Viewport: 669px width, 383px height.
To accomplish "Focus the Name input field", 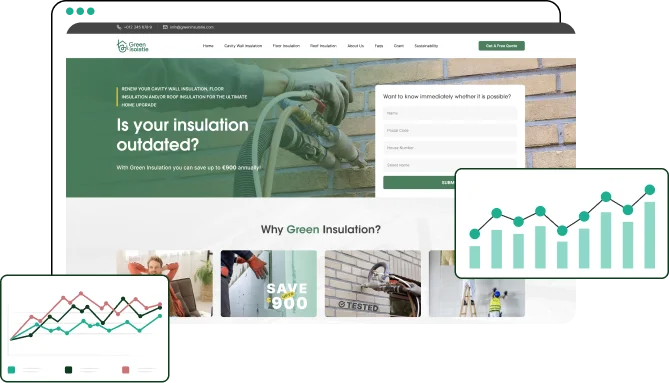I will [450, 113].
